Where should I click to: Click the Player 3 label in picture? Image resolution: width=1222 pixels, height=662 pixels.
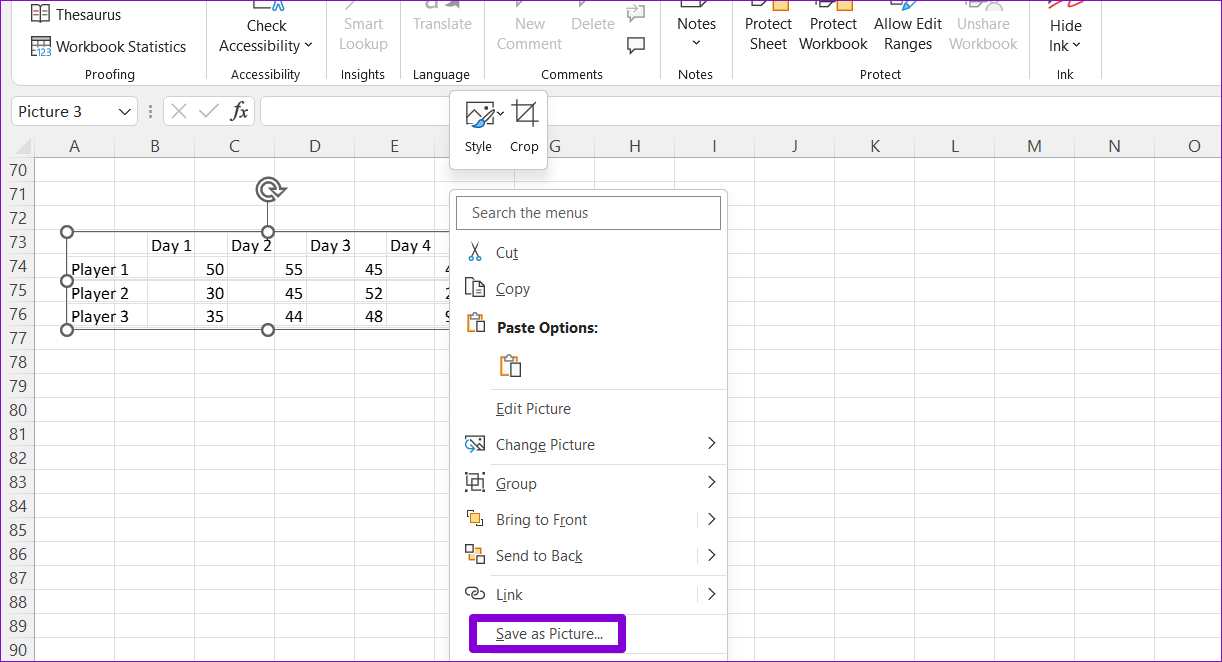(100, 317)
